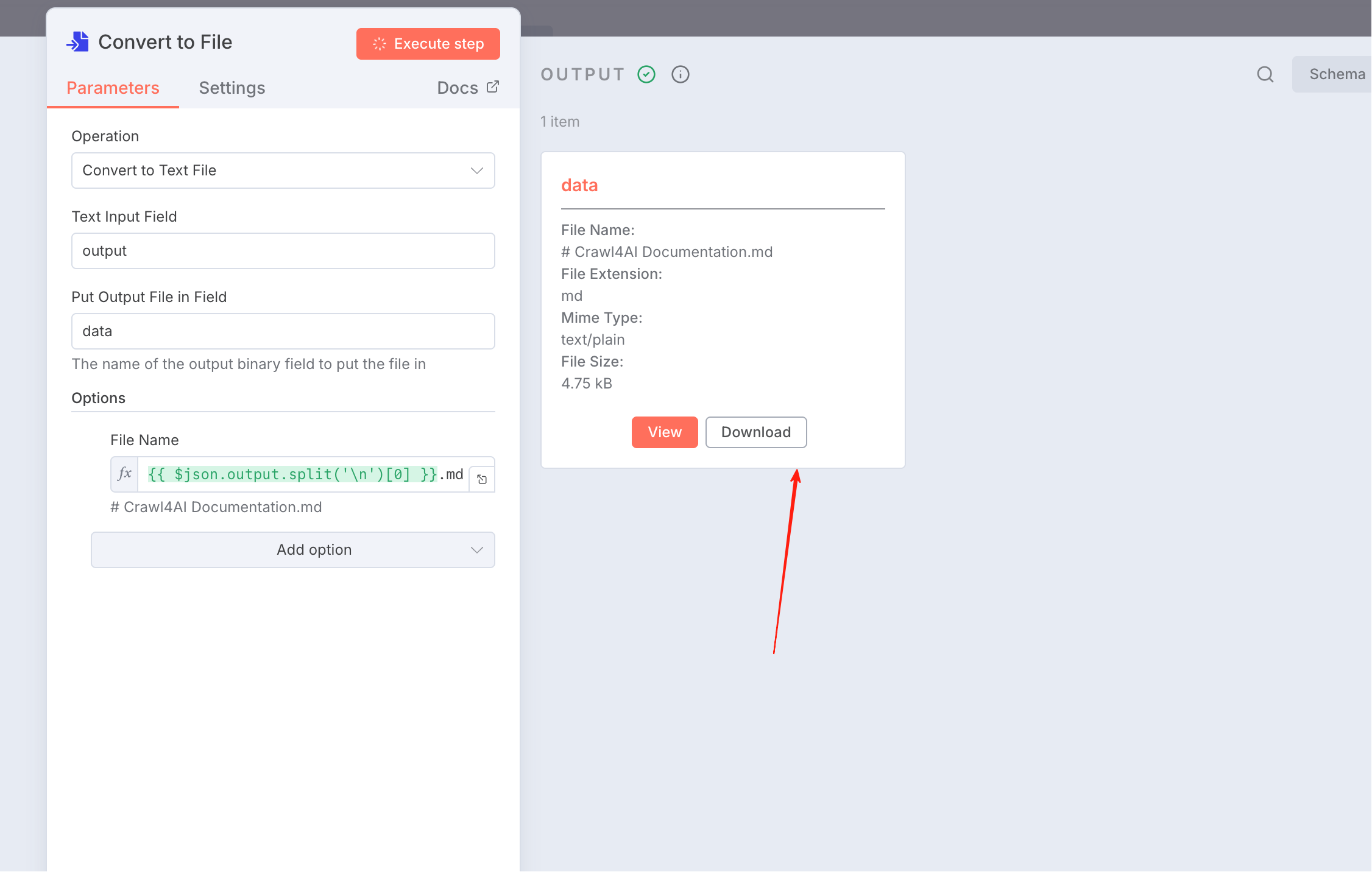Open the Docs link
Screen dimensions: 1372x872
click(458, 88)
